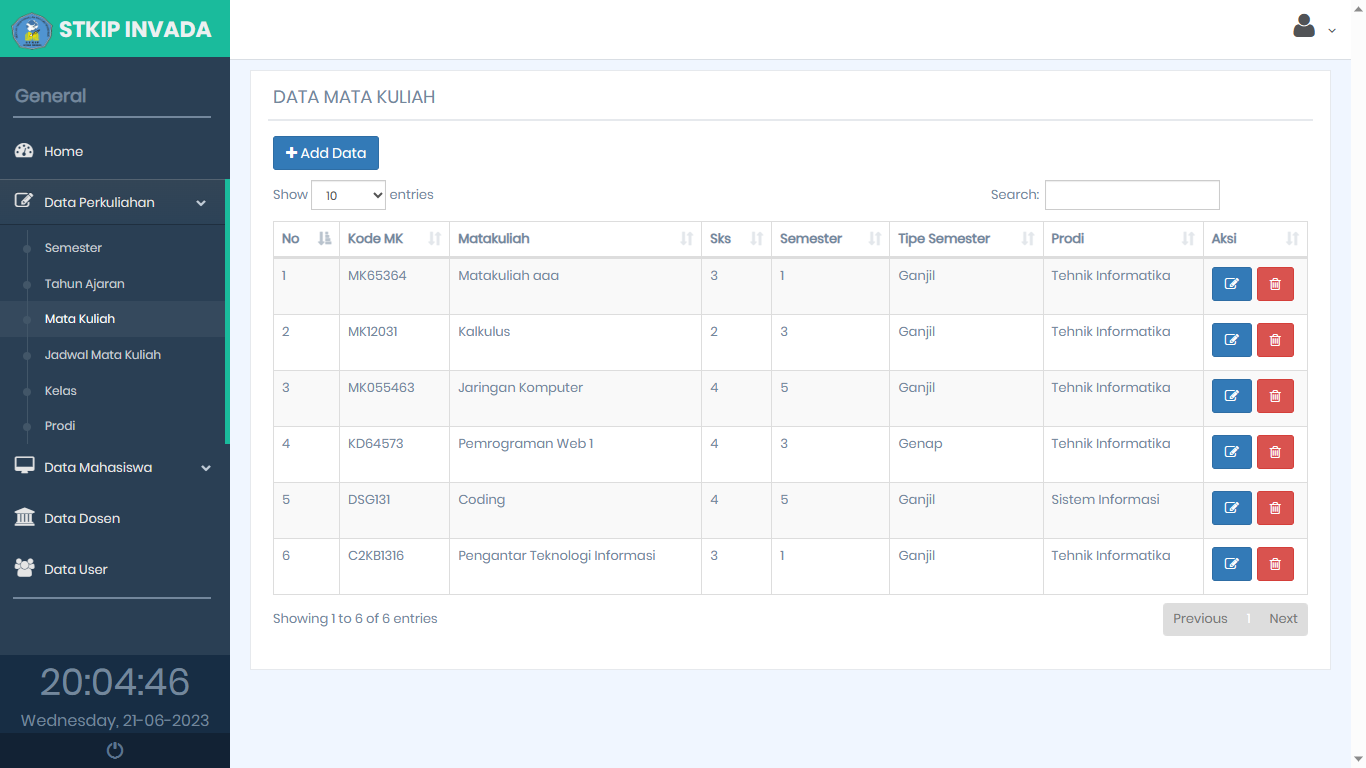
Task: Click the power icon at sidebar bottom
Action: pyautogui.click(x=115, y=750)
